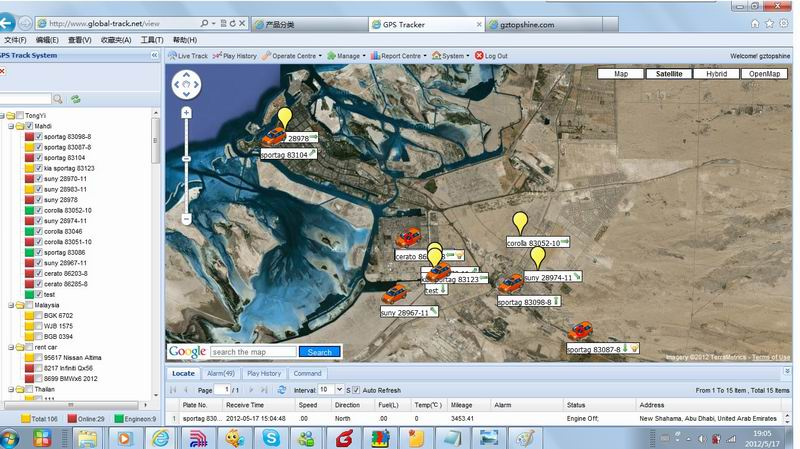Check the TongYi root checkbox

(x=20, y=115)
